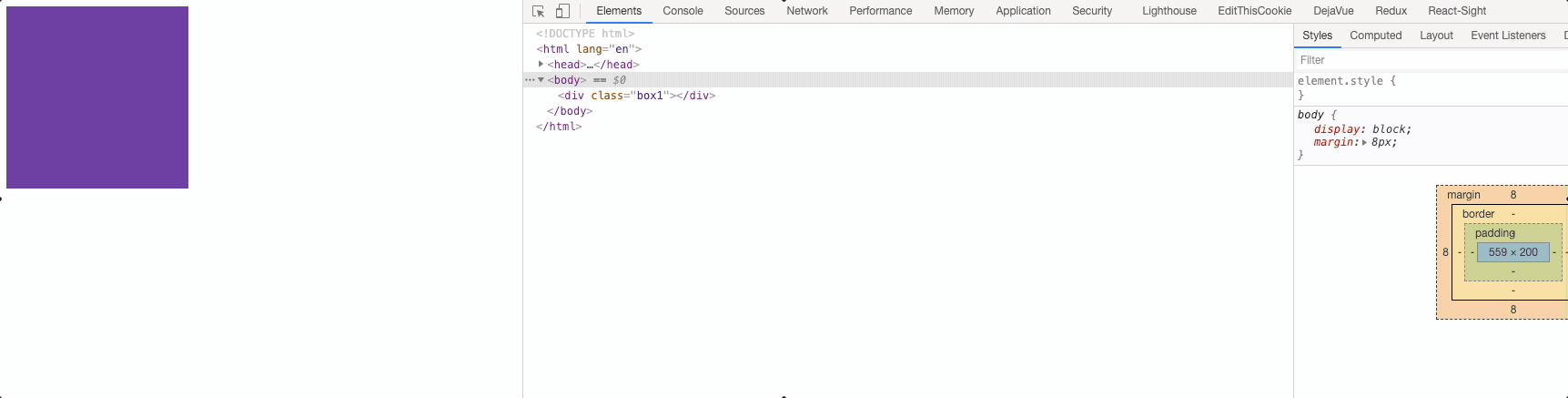
Task: Select the div class box1 element
Action: point(636,96)
